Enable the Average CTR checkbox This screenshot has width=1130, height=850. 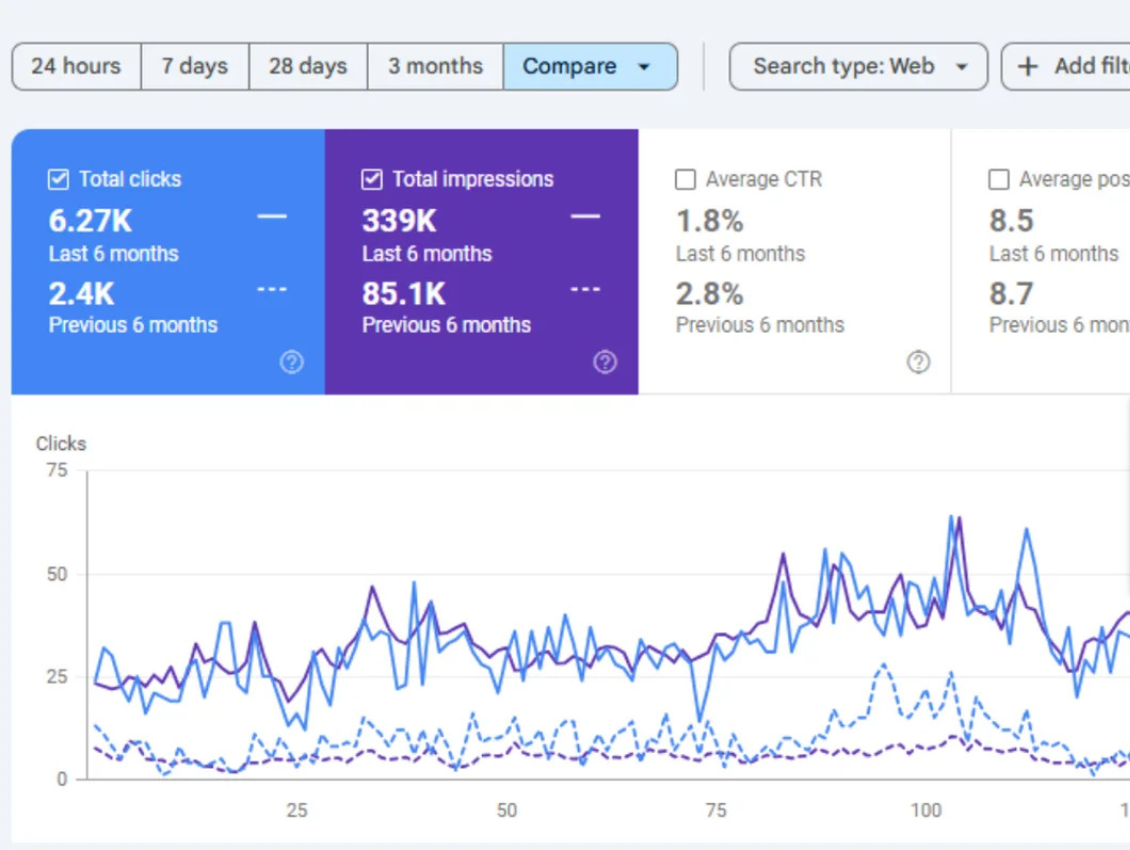685,179
